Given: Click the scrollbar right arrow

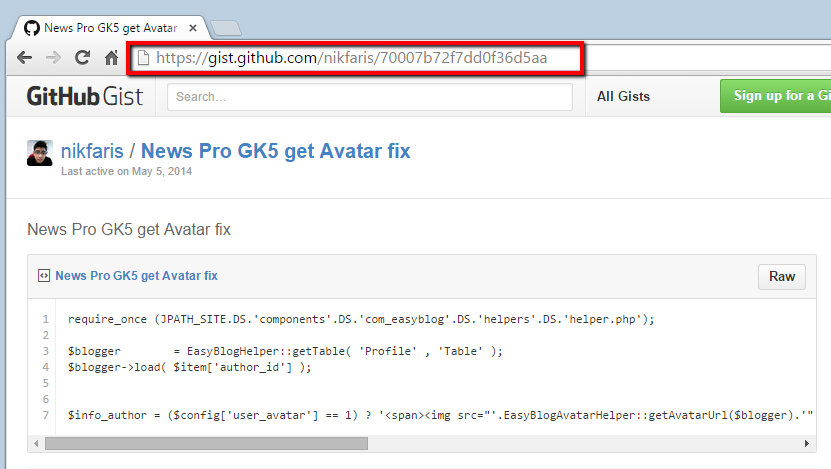Looking at the screenshot, I should (x=807, y=444).
